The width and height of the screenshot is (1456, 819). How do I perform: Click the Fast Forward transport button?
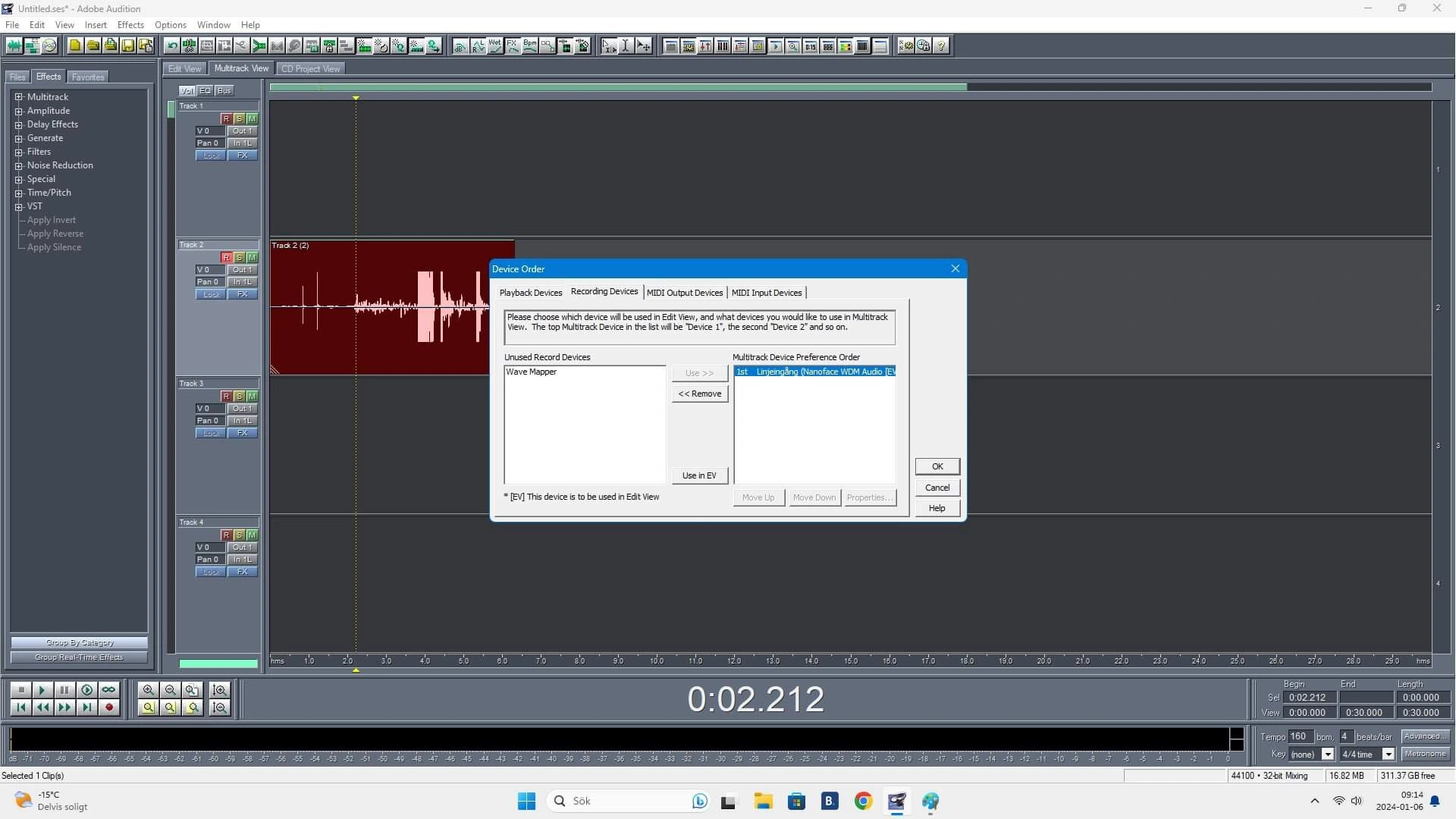[x=64, y=708]
